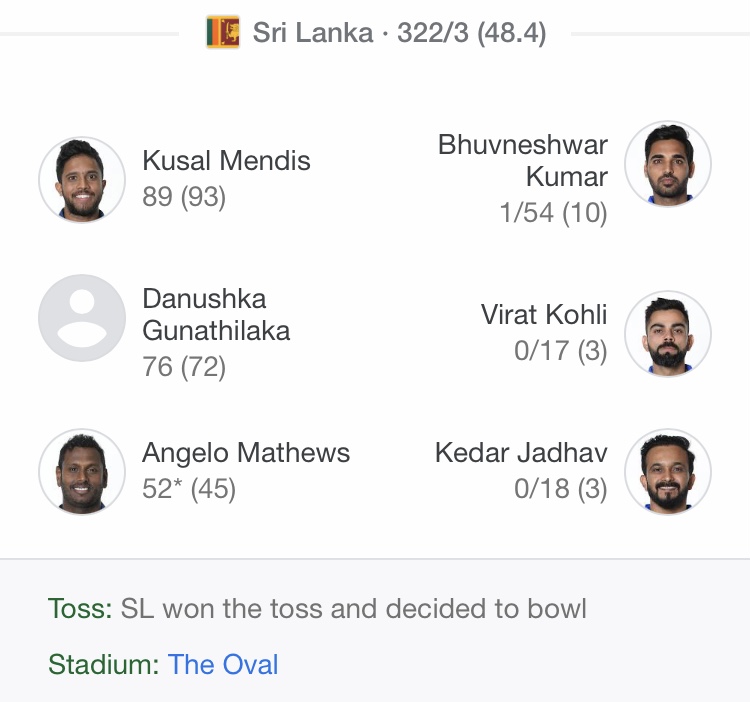Open Angelo Mathews player photo
The width and height of the screenshot is (750, 702).
coord(82,472)
